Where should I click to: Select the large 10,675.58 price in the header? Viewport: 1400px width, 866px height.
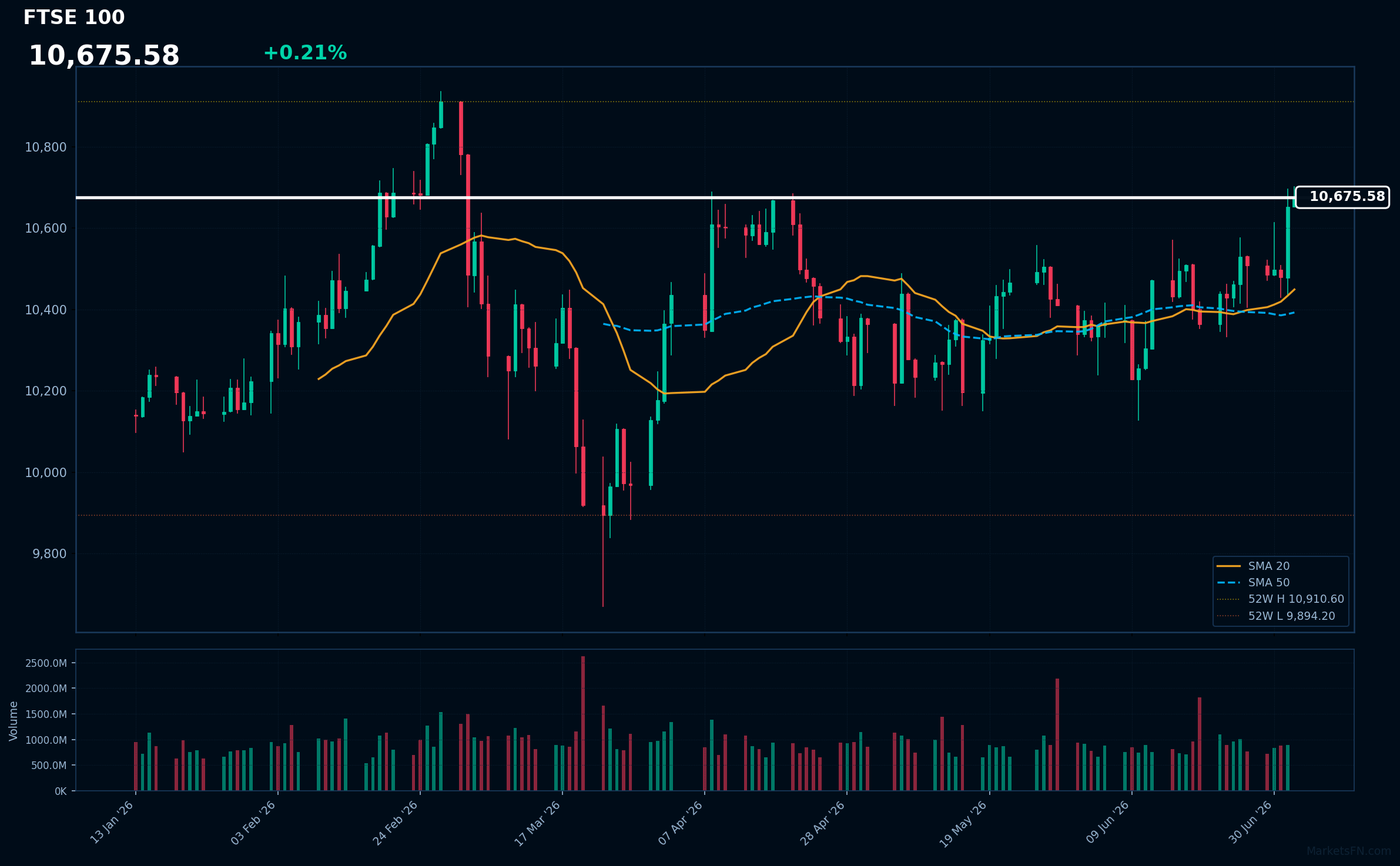click(x=104, y=56)
